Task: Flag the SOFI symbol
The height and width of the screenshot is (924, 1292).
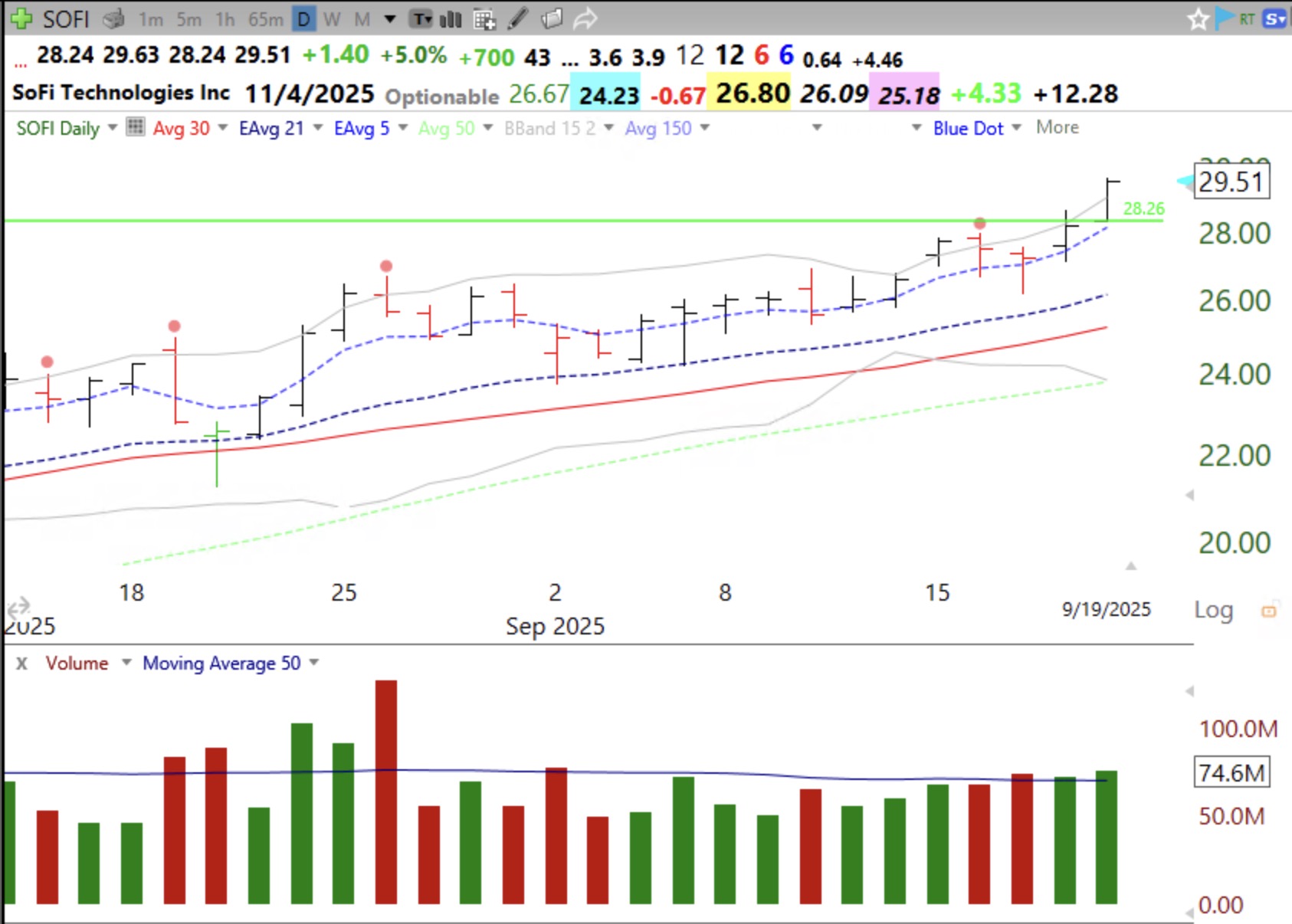Action: point(1225,18)
